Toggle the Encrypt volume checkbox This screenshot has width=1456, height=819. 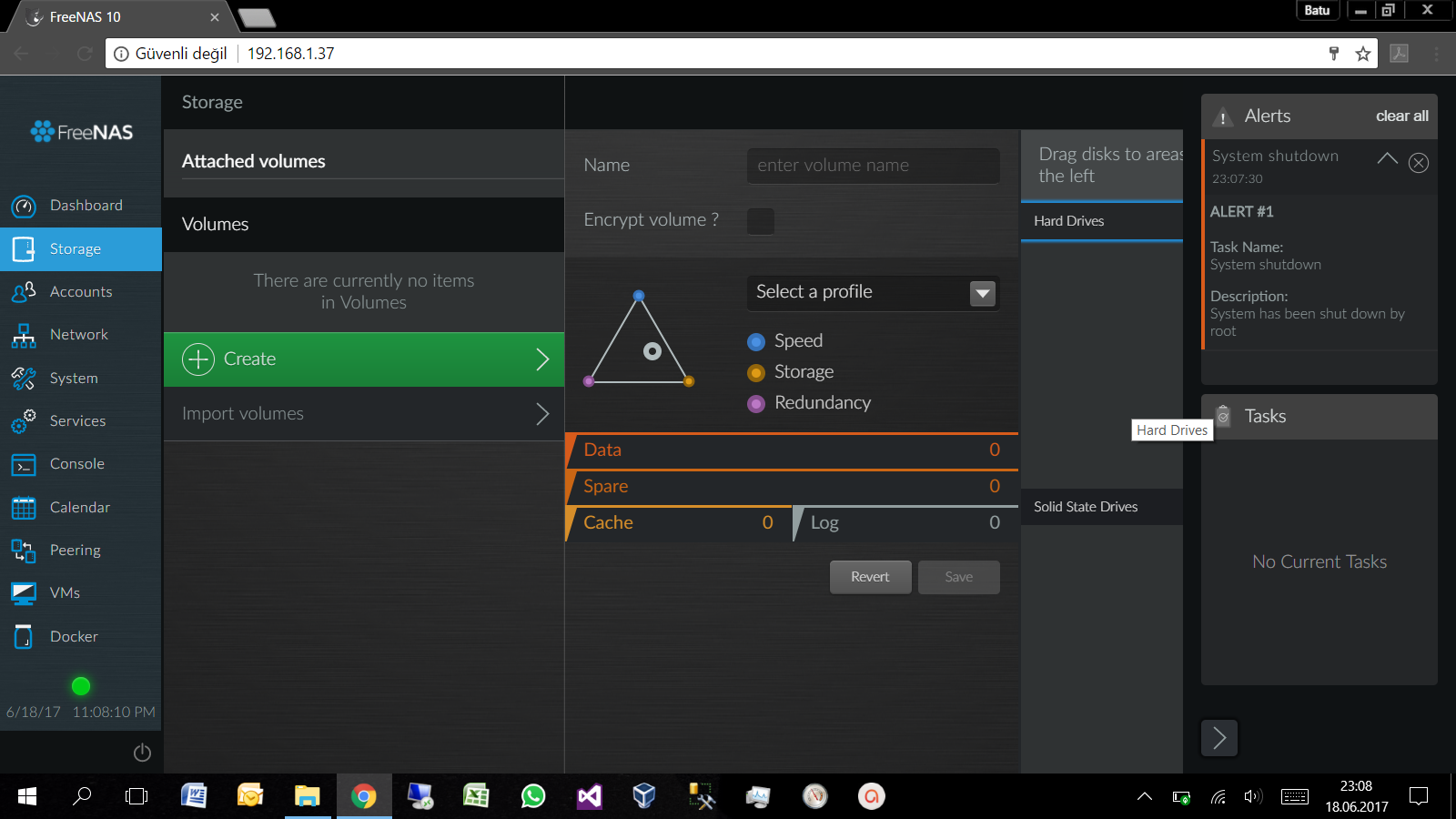click(761, 221)
